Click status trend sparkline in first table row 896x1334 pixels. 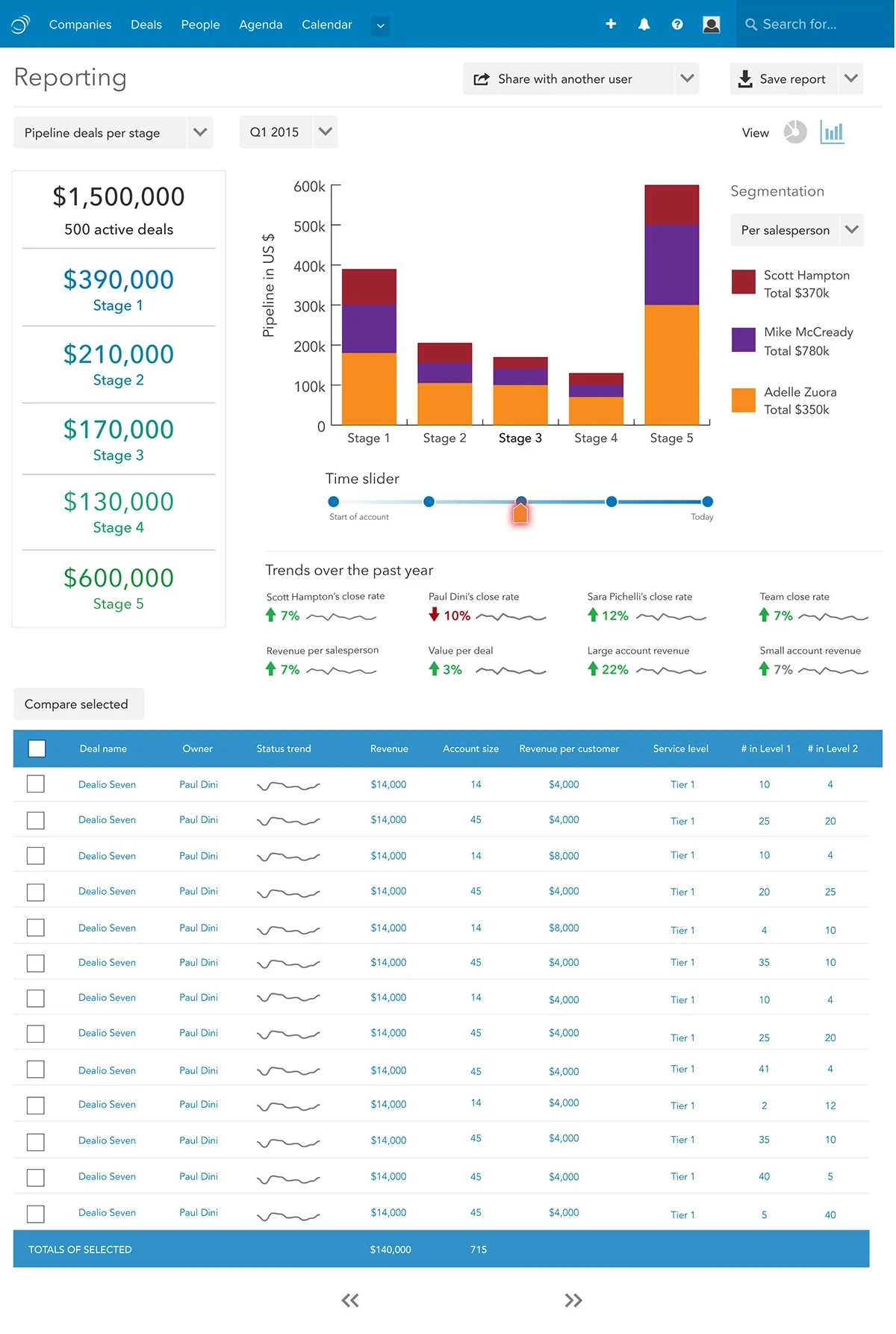tap(288, 786)
